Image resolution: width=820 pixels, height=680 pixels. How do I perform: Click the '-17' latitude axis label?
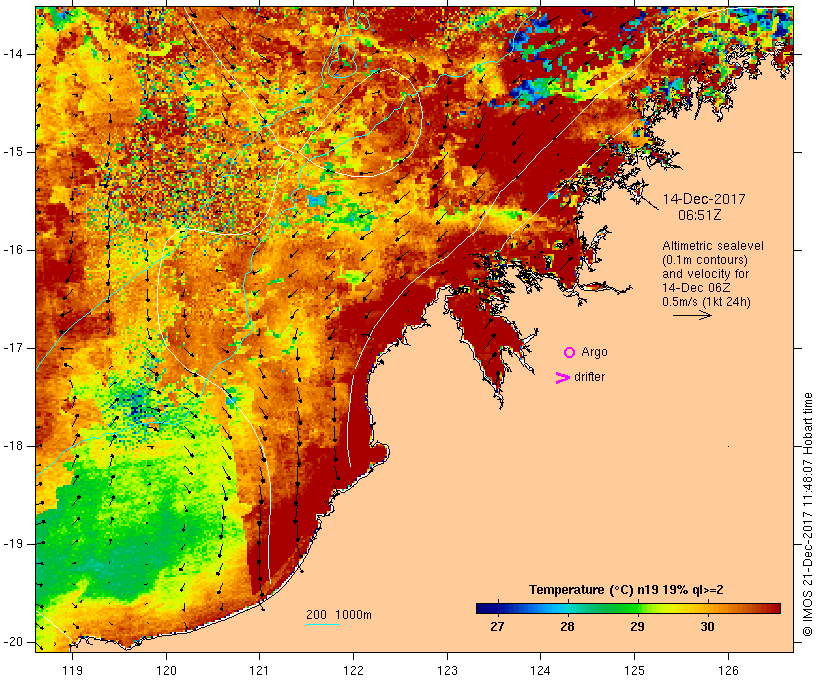[13, 348]
